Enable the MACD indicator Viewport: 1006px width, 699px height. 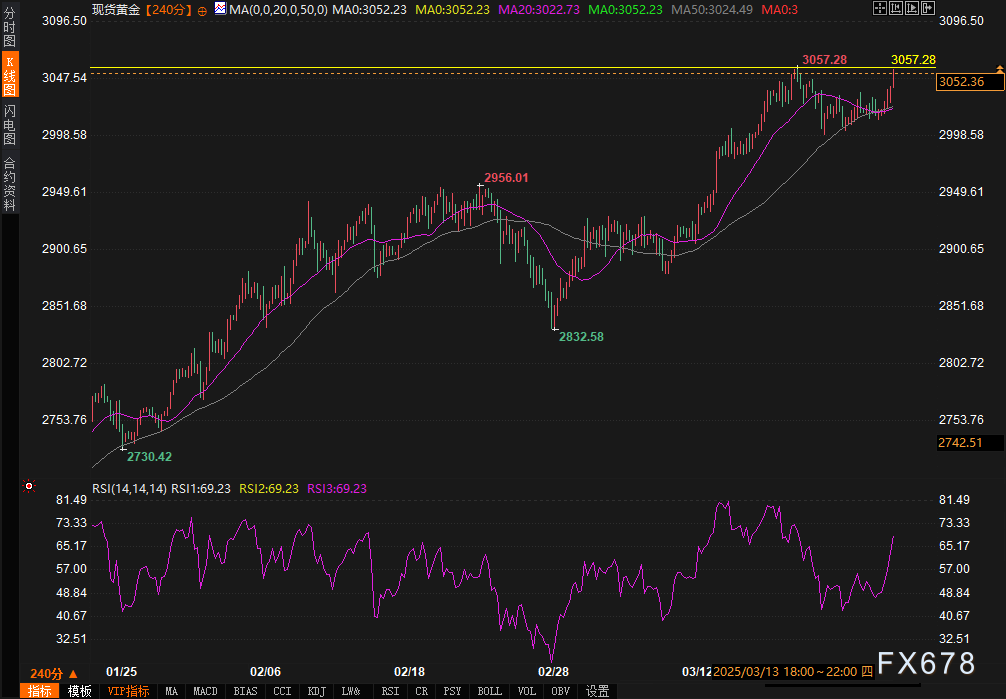(x=205, y=691)
